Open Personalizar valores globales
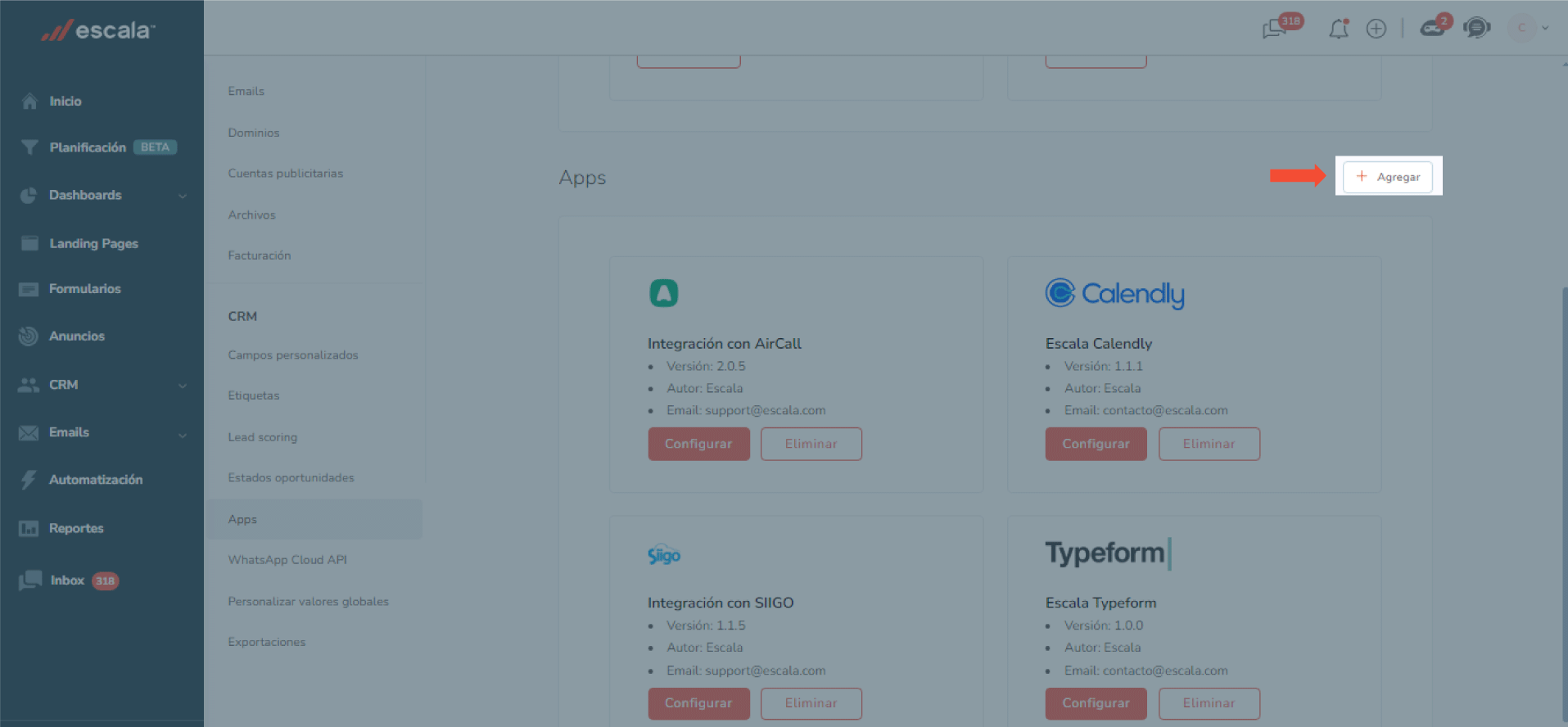 tap(309, 601)
